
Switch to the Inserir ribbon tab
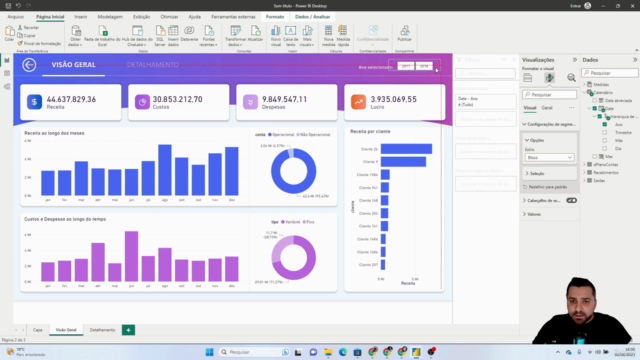click(80, 17)
